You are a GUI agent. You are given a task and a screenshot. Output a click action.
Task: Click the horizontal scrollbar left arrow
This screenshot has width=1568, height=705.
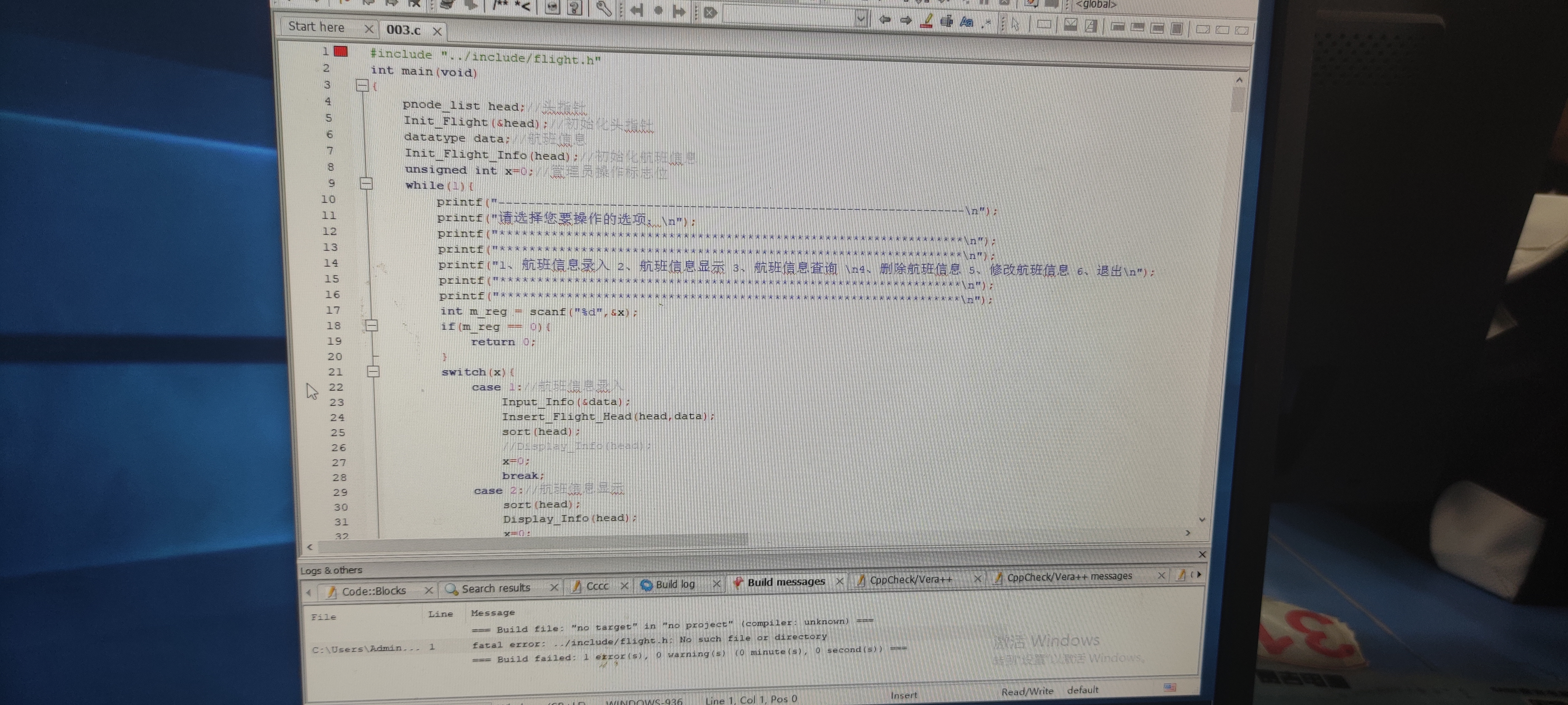310,547
